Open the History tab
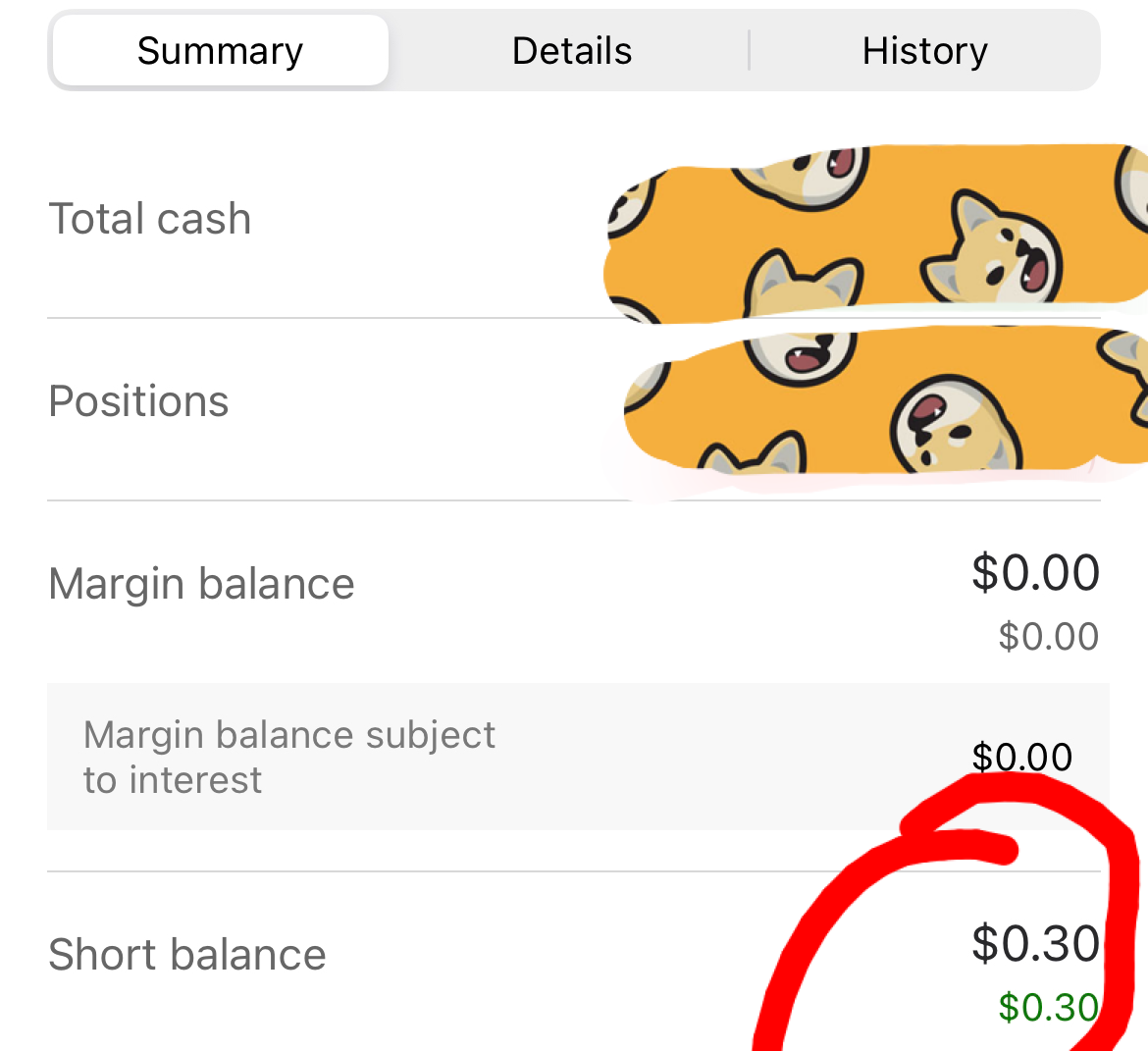 point(924,50)
